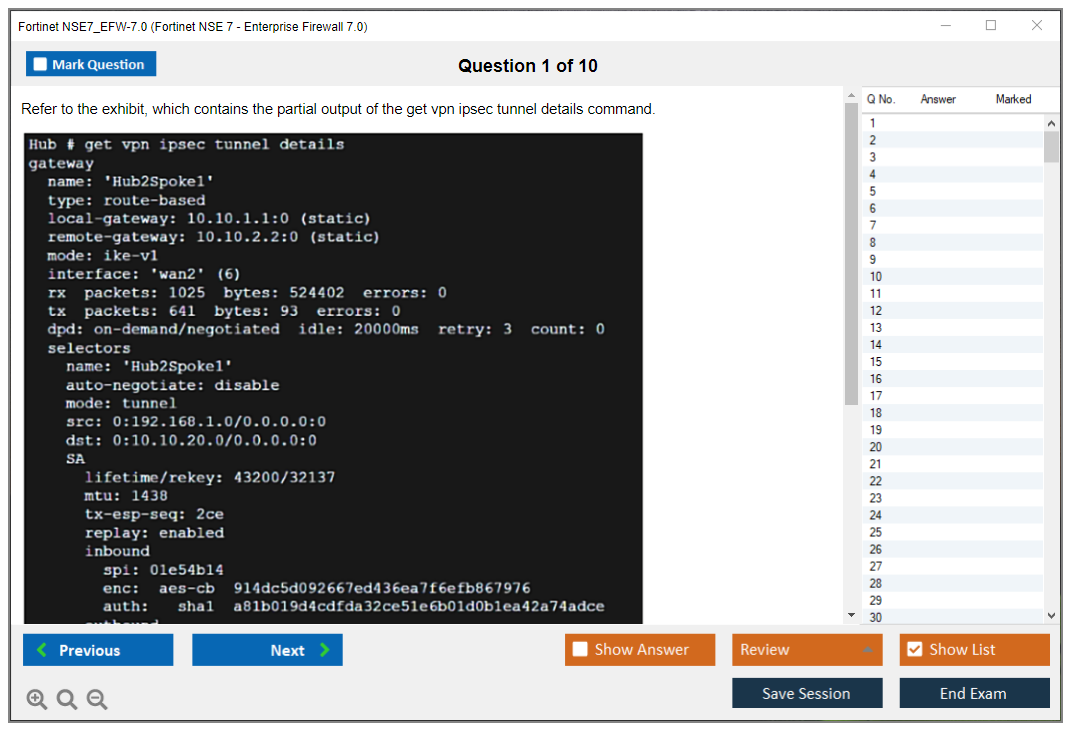Go back with the Previous button
1075x735 pixels.
98,650
